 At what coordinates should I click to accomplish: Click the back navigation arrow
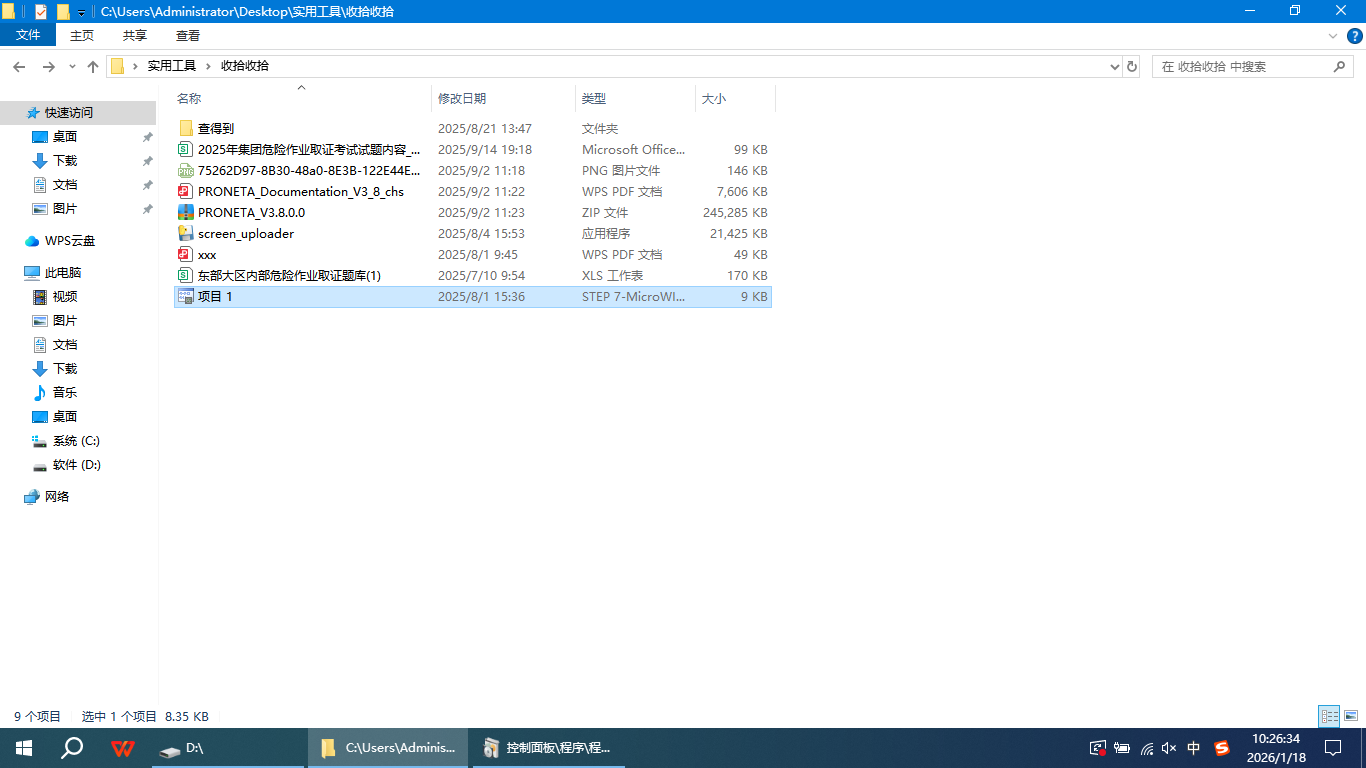pyautogui.click(x=19, y=66)
